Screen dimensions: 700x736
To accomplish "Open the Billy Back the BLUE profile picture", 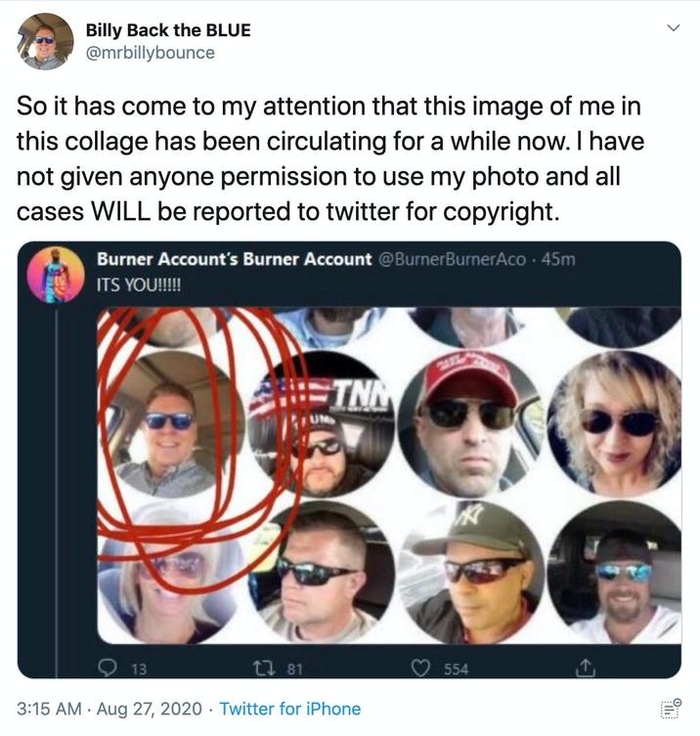I will (x=46, y=41).
